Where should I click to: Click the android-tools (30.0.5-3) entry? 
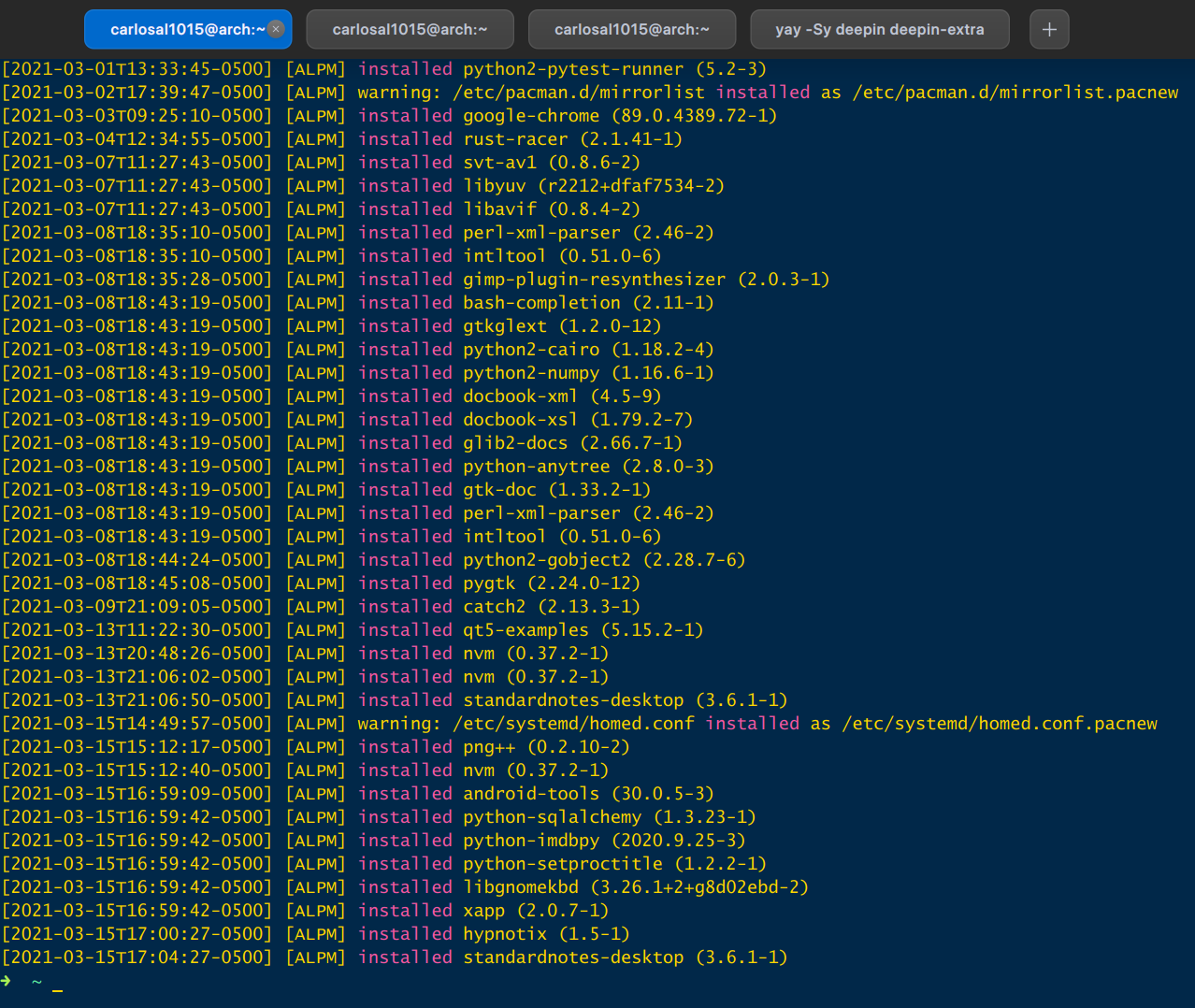588,794
